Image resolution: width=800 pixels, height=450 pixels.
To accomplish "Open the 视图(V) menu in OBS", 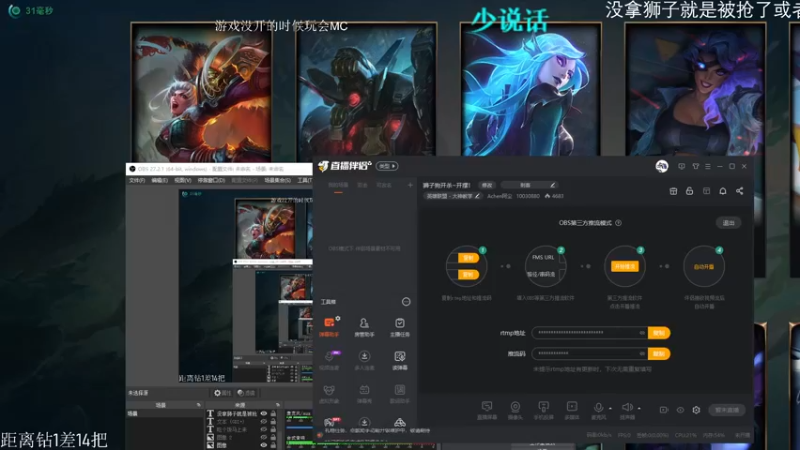I will 183,180.
